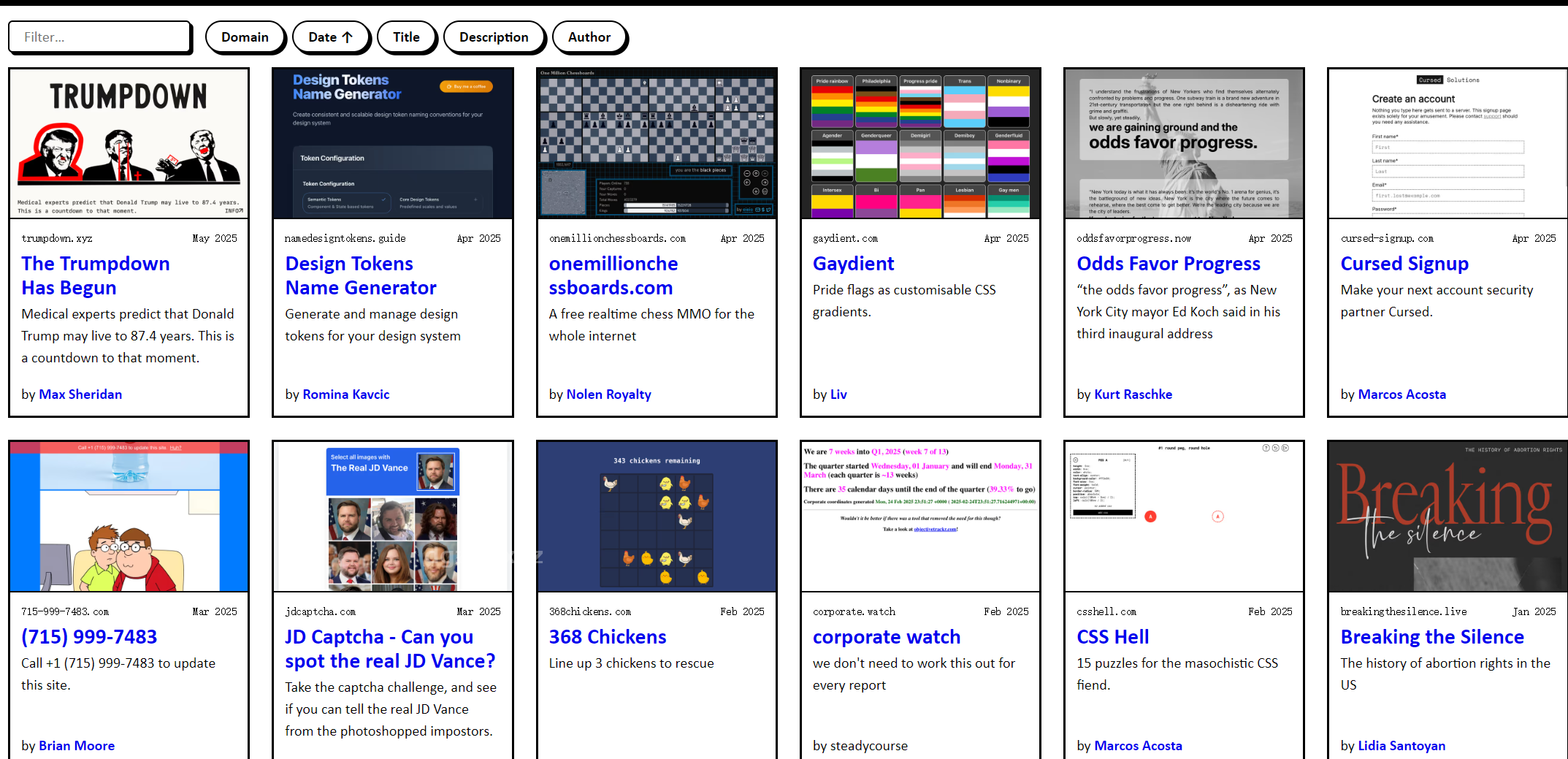Click the gaydient.com domain text

coord(846,239)
